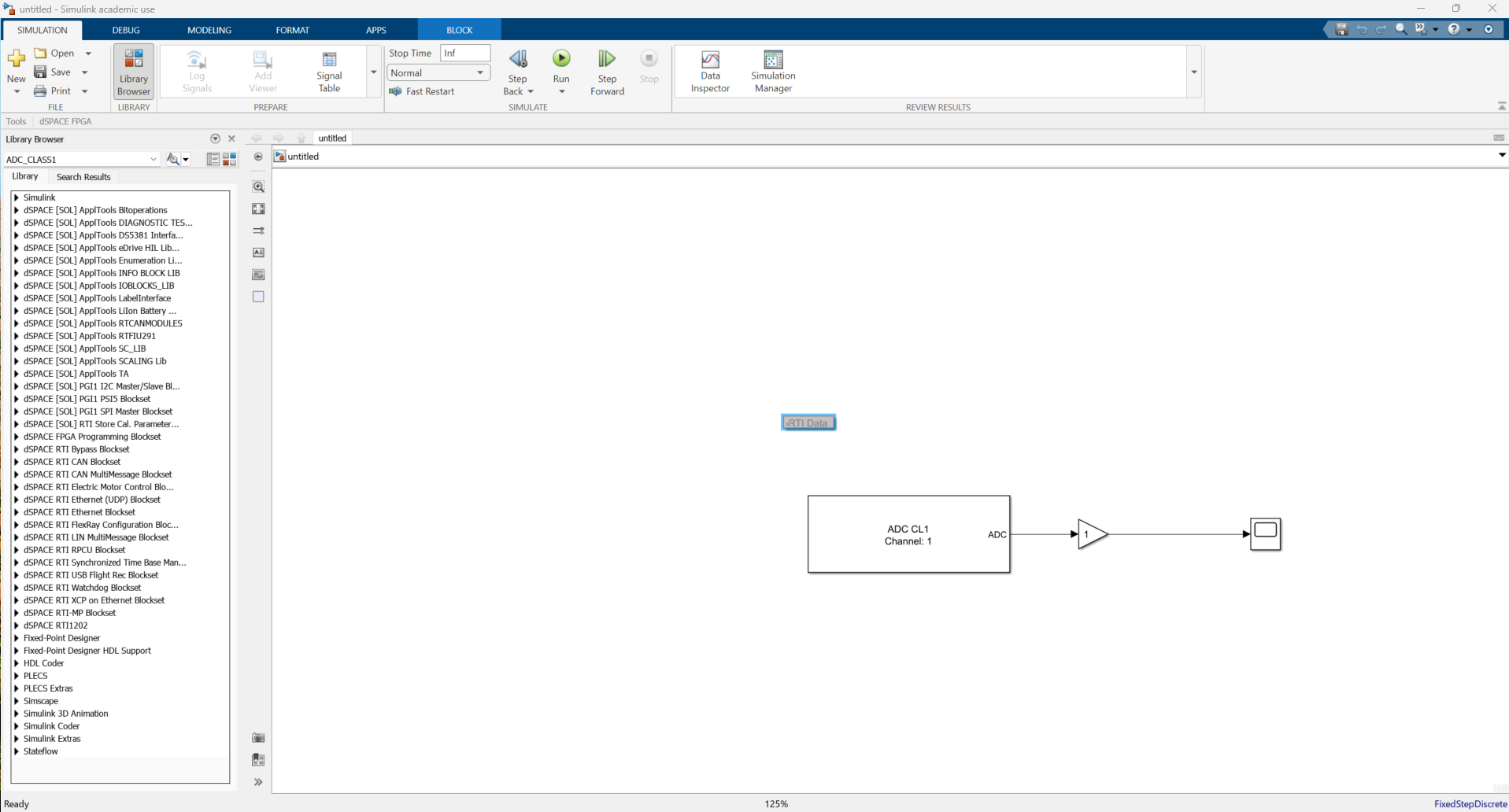Take a screenshot with the camera icon

click(258, 738)
